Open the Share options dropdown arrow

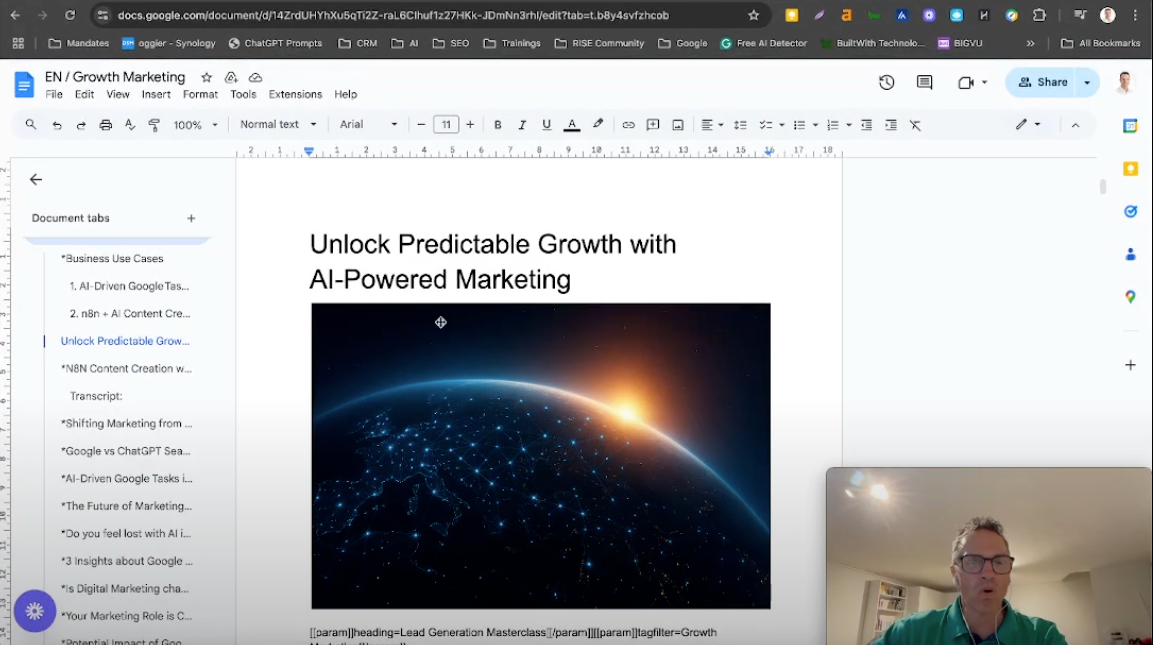(1087, 82)
